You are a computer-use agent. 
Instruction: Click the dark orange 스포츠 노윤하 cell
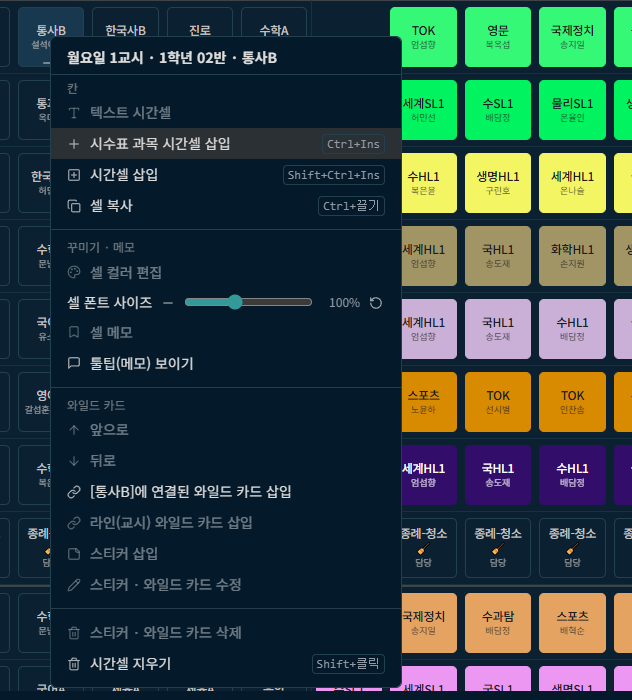pyautogui.click(x=429, y=402)
